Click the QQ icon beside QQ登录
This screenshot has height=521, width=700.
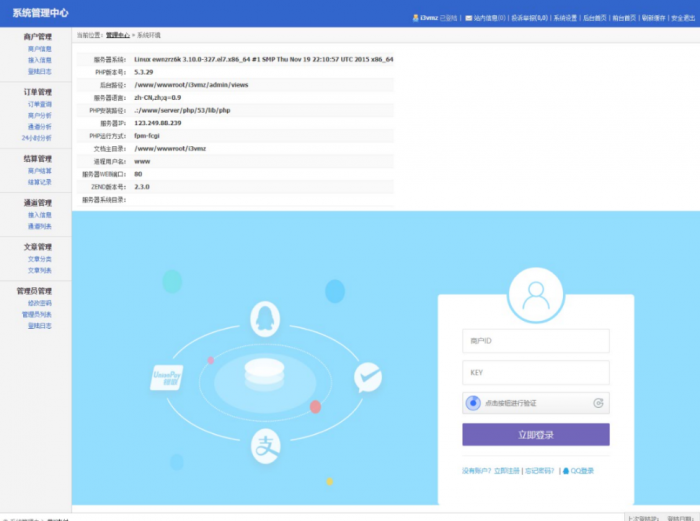565,470
